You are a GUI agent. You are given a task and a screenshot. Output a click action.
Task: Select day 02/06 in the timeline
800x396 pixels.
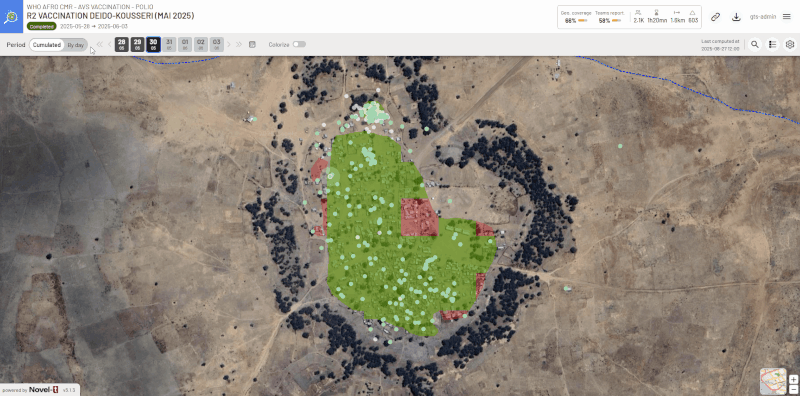(201, 44)
